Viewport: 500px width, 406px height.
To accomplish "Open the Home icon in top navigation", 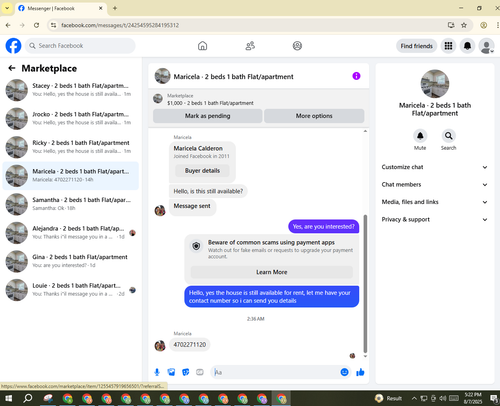I will [x=202, y=46].
